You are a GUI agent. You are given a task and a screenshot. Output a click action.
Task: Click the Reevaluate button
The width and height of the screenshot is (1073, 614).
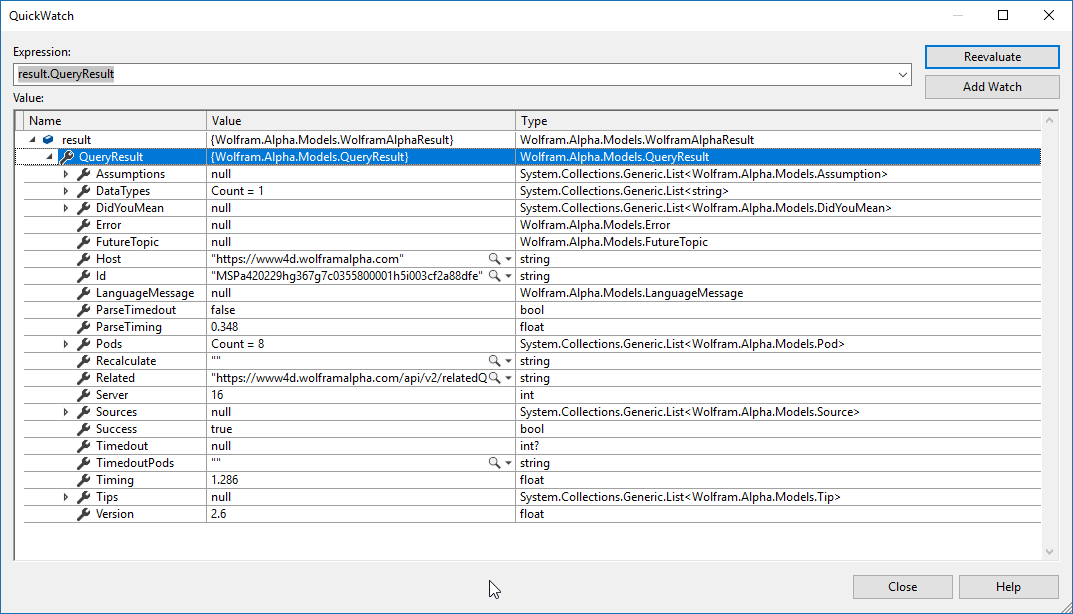tap(992, 57)
